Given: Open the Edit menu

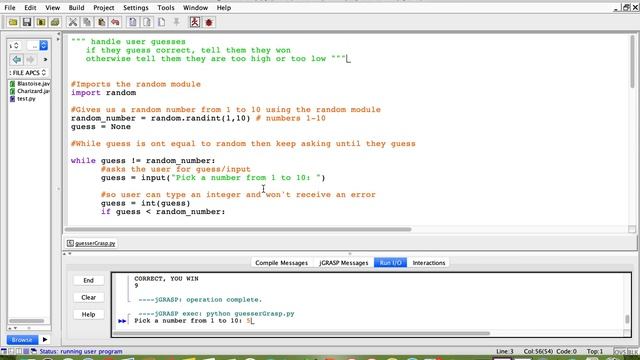Looking at the screenshot, I should point(30,8).
